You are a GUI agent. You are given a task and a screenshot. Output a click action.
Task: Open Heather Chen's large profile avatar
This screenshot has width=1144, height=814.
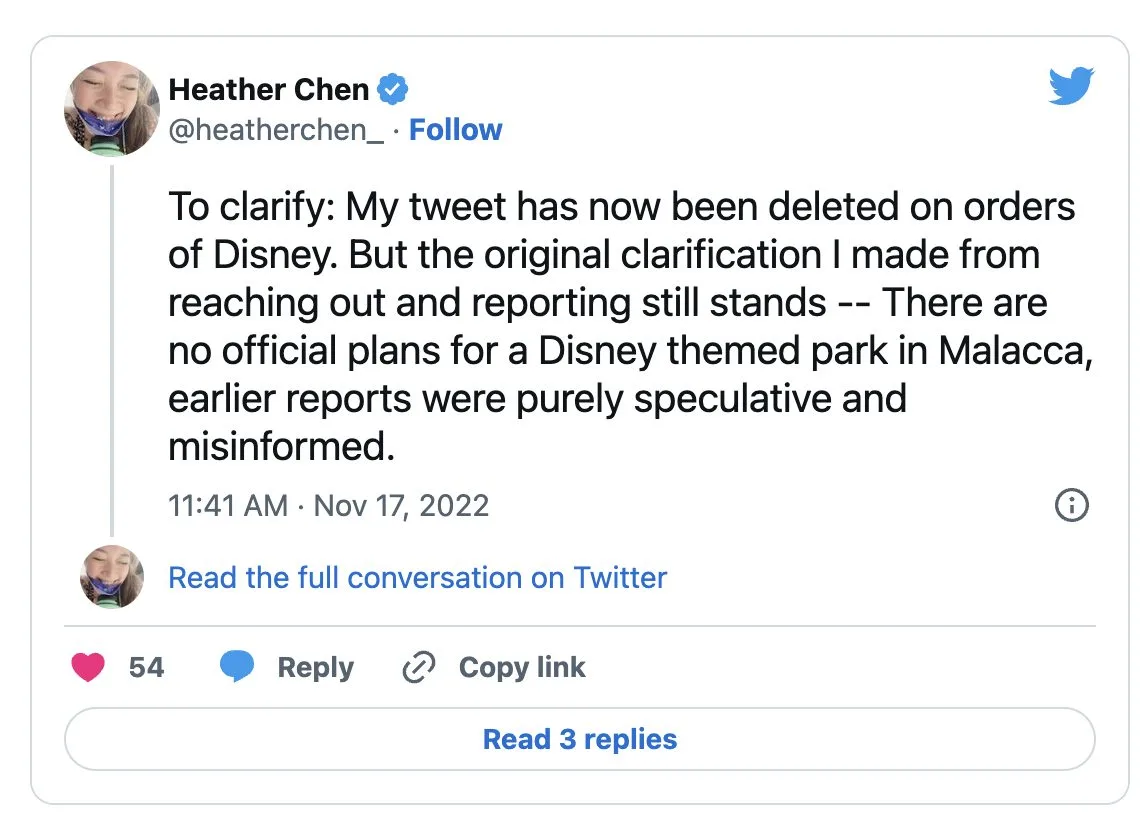click(111, 107)
